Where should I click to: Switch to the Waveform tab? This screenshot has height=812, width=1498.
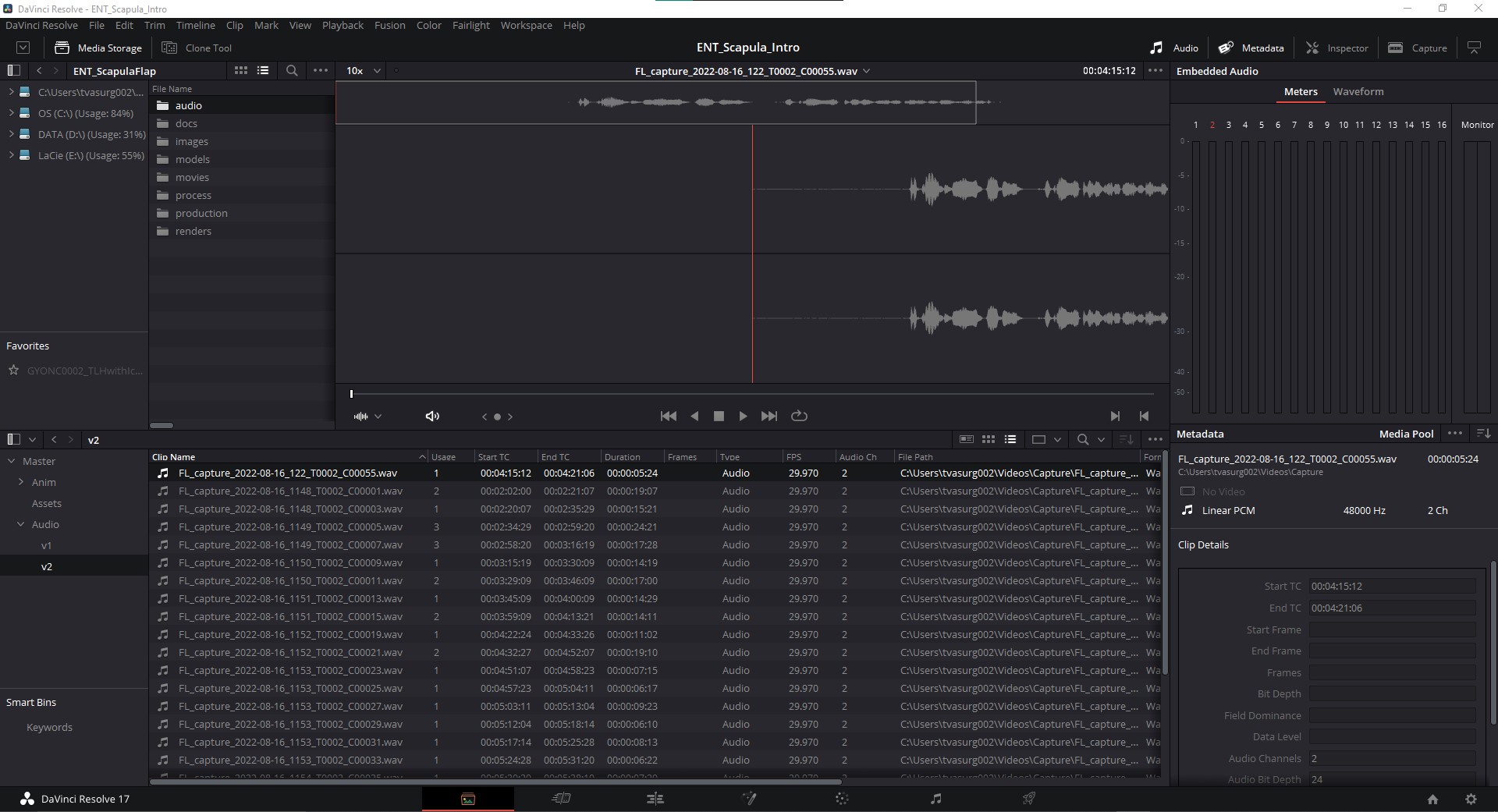point(1358,91)
